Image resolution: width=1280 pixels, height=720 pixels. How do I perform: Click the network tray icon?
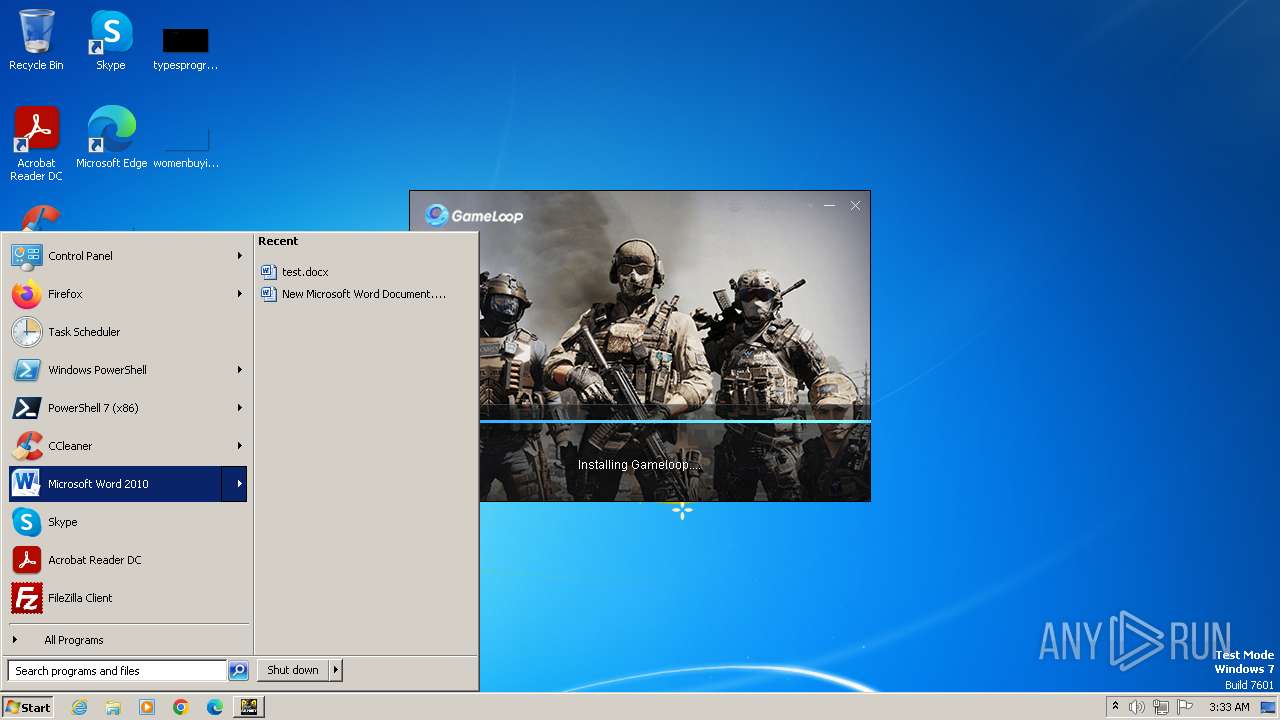(x=1161, y=707)
